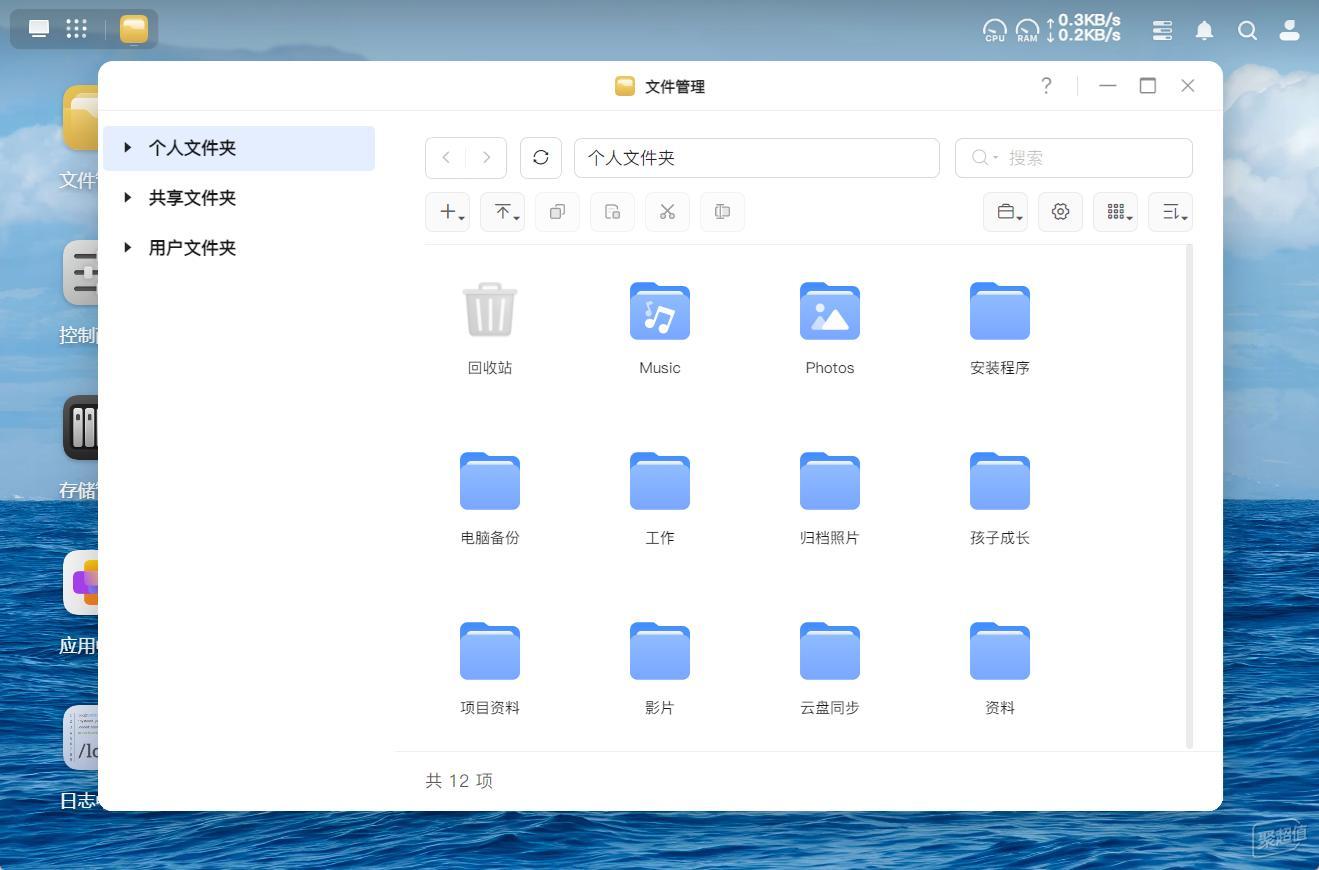Open the new item plus dropdown
This screenshot has height=870, width=1319.
448,212
